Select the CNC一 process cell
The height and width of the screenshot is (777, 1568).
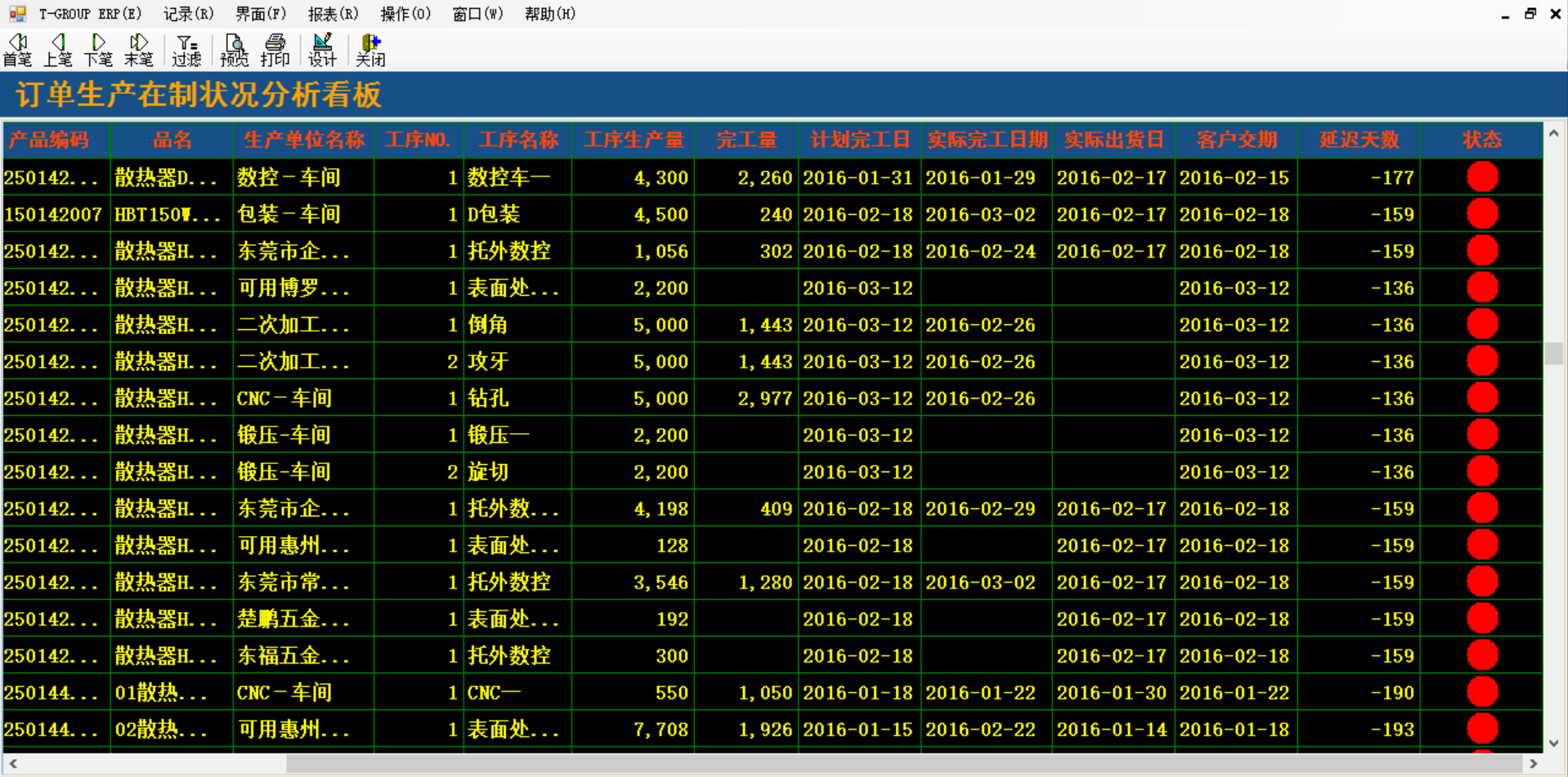[517, 692]
